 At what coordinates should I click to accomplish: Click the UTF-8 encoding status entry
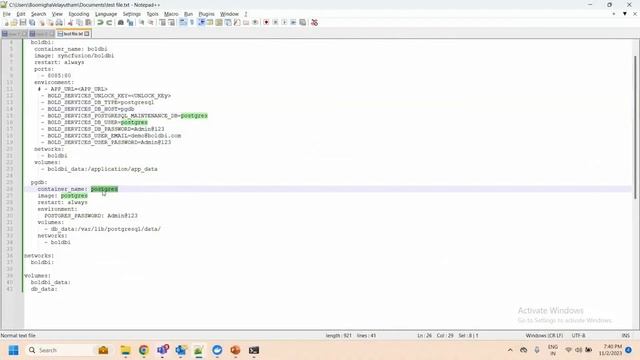pyautogui.click(x=578, y=336)
